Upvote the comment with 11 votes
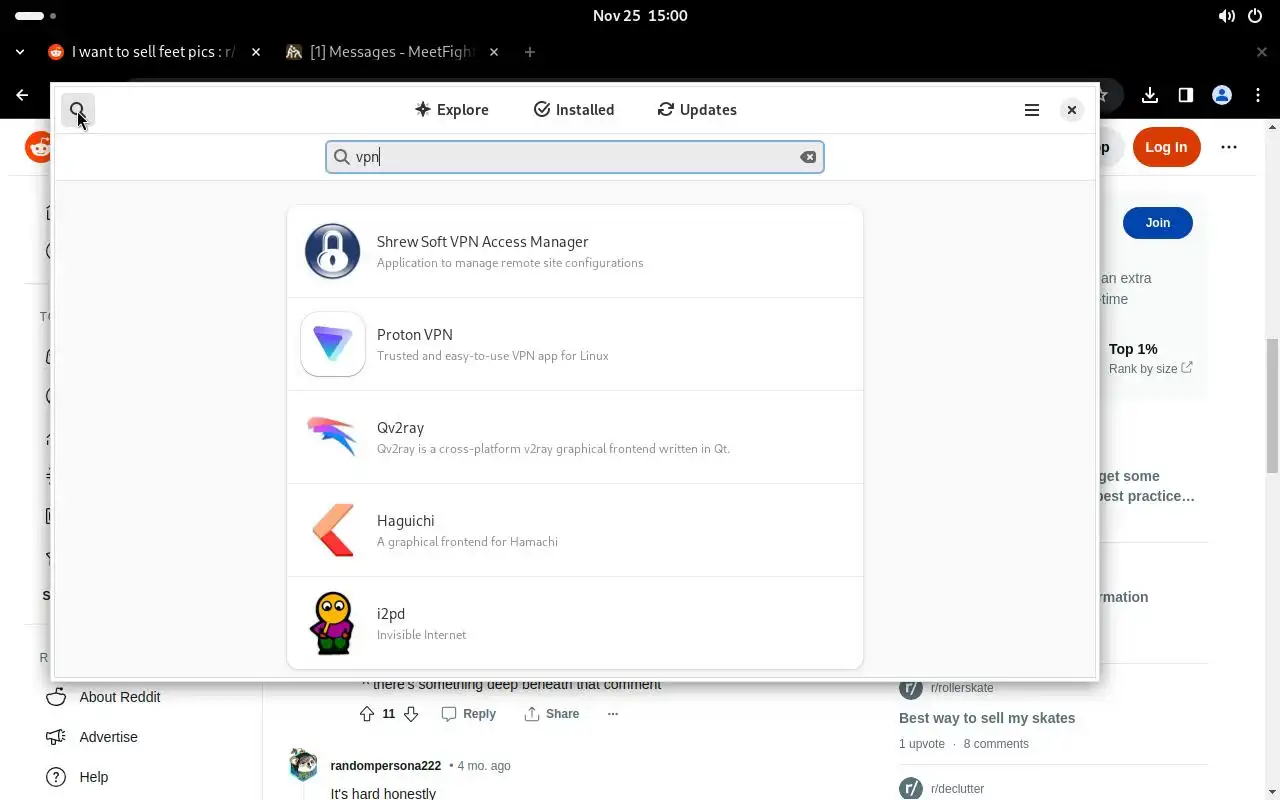The height and width of the screenshot is (800, 1280). pyautogui.click(x=367, y=714)
